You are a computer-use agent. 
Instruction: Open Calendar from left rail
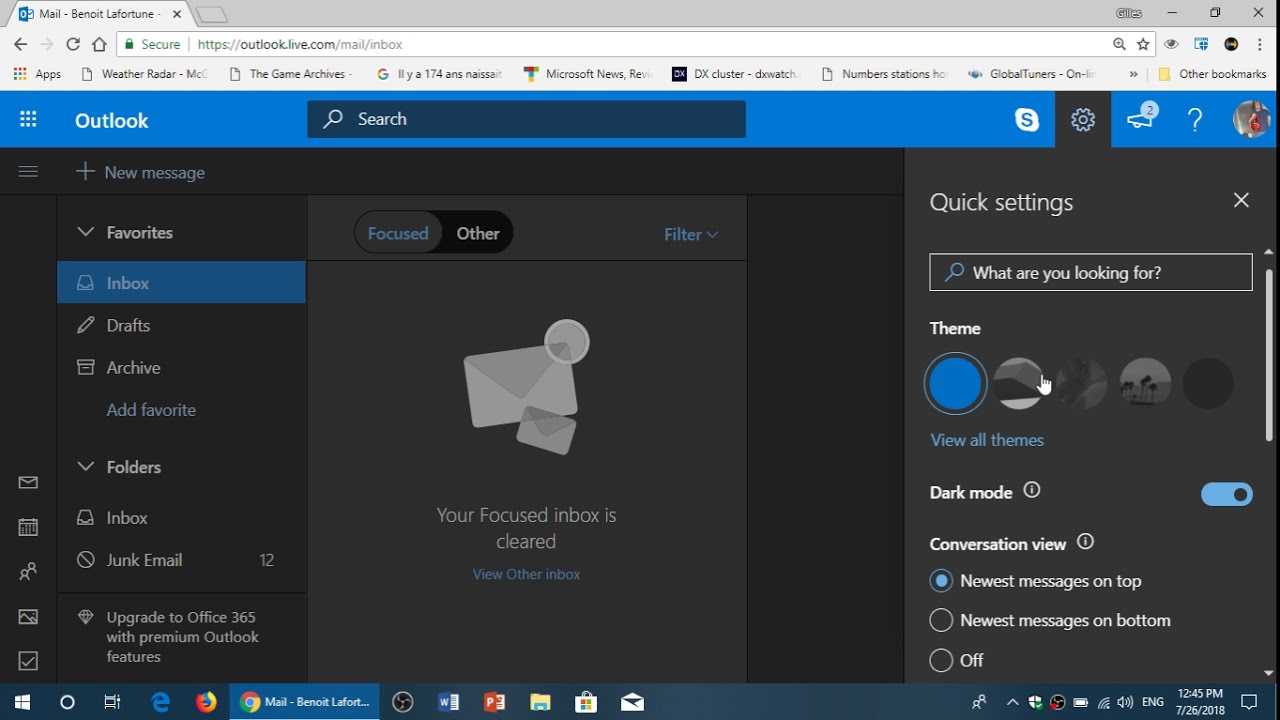point(28,527)
